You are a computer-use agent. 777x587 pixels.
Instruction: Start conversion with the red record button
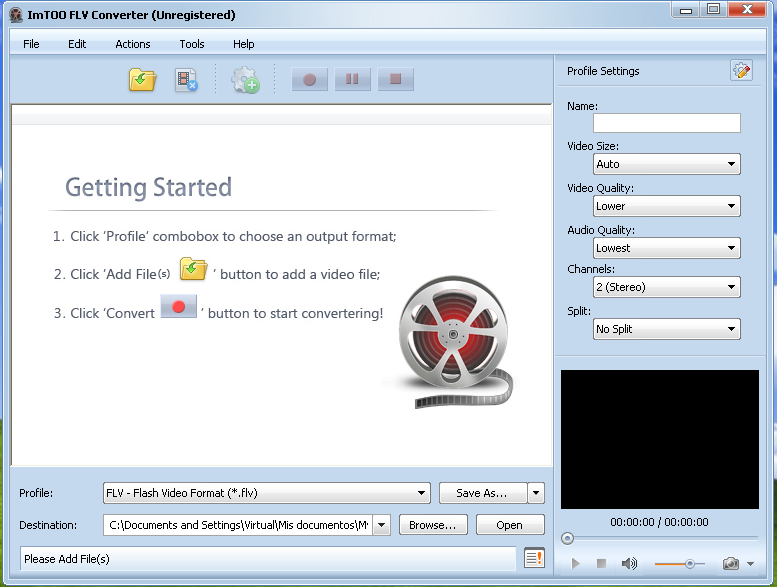pyautogui.click(x=310, y=79)
